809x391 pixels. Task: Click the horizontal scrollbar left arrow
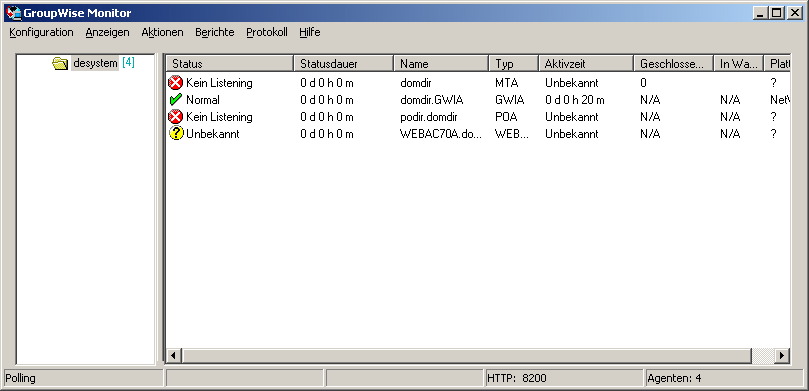pyautogui.click(x=174, y=355)
